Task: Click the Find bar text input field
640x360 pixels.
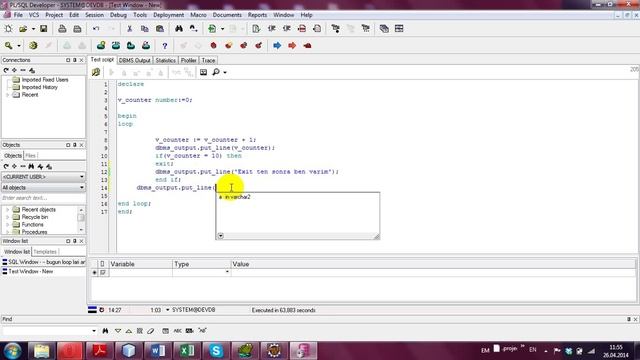Action: click(46, 331)
